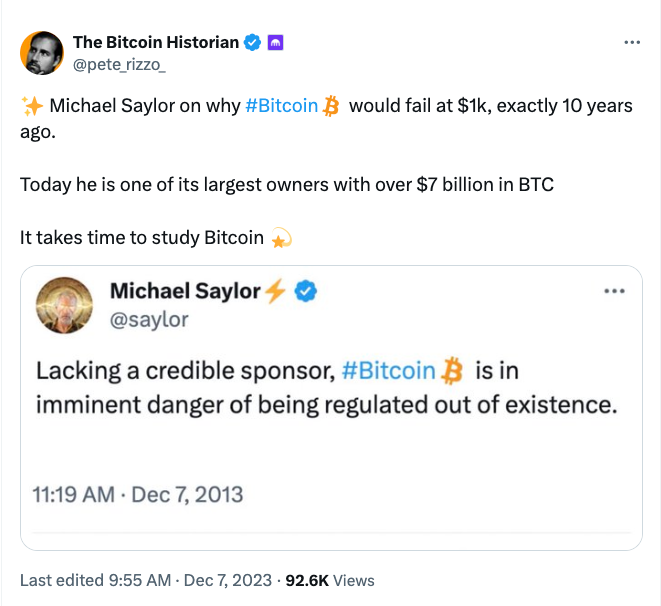Click the #Bitcoin hashtag in the main tweet
661x606 pixels.
tap(281, 106)
